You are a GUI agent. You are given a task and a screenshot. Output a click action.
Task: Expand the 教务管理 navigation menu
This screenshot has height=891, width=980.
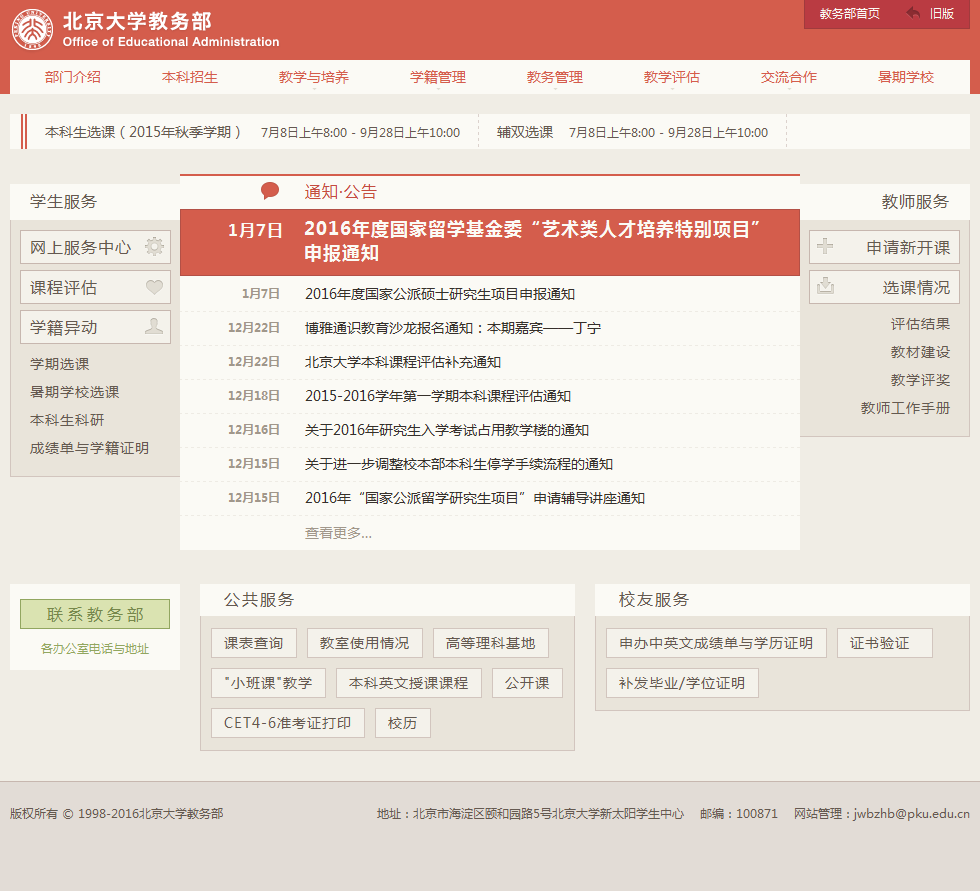coord(555,77)
